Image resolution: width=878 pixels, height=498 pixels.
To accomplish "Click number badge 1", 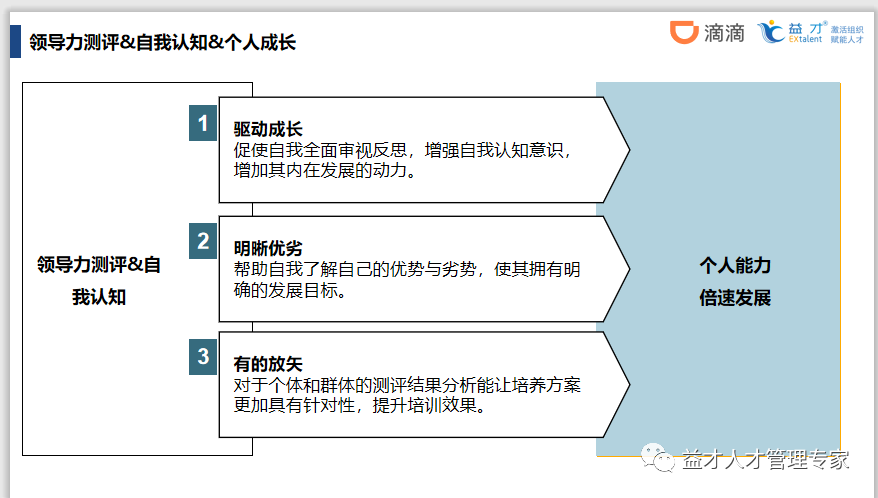I will point(203,123).
